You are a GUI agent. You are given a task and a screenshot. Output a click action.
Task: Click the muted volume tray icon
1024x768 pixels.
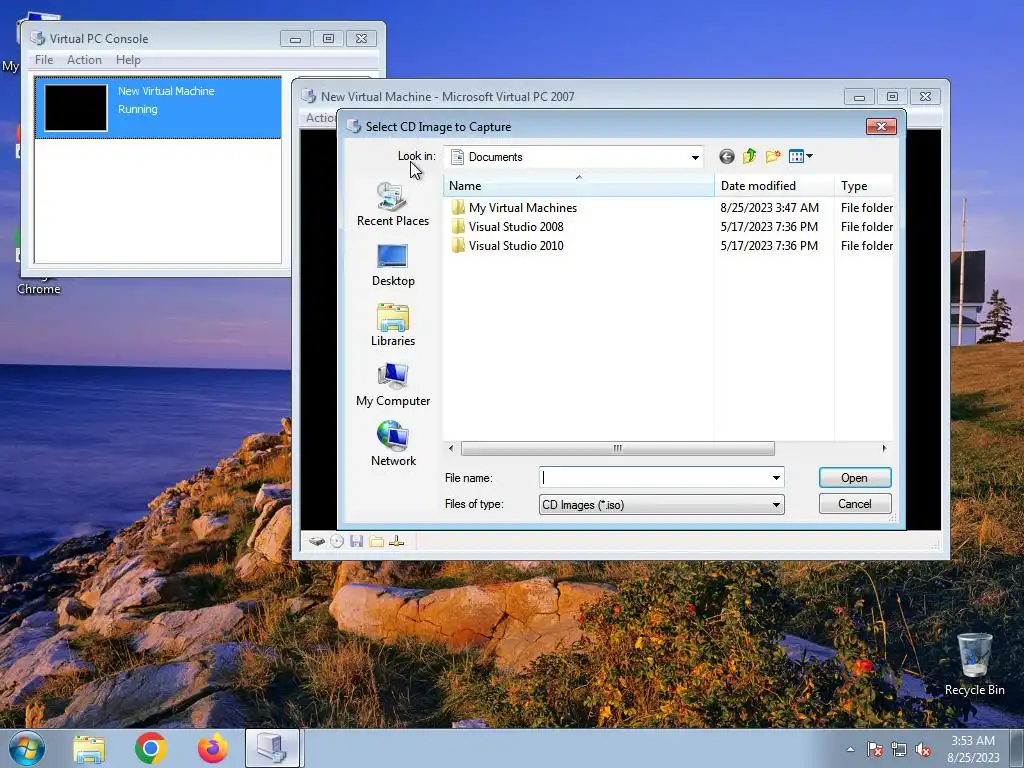coord(923,750)
